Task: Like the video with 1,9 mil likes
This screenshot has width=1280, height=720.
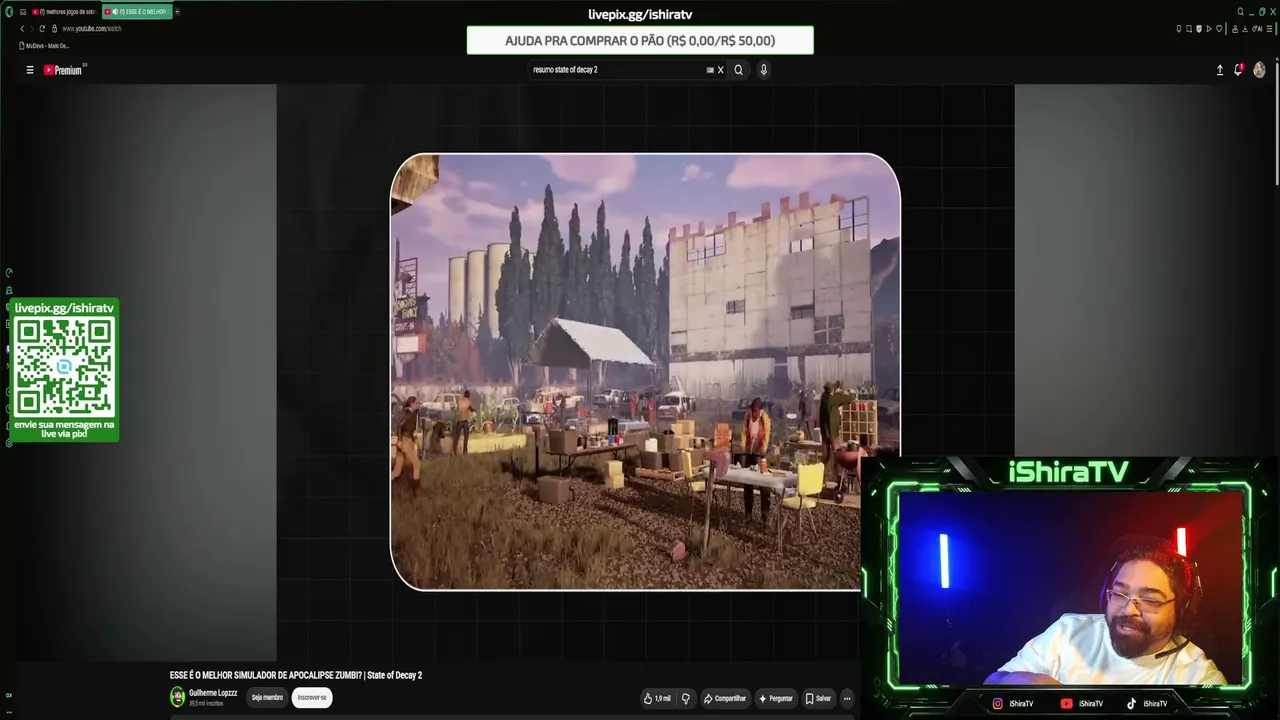Action: point(658,698)
